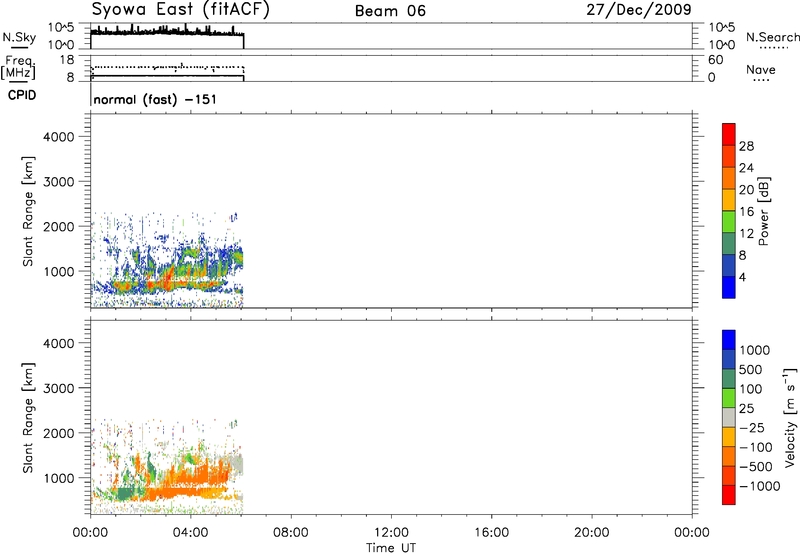
Task: Click the "3000" tick on power panel axis
Action: [x=59, y=182]
